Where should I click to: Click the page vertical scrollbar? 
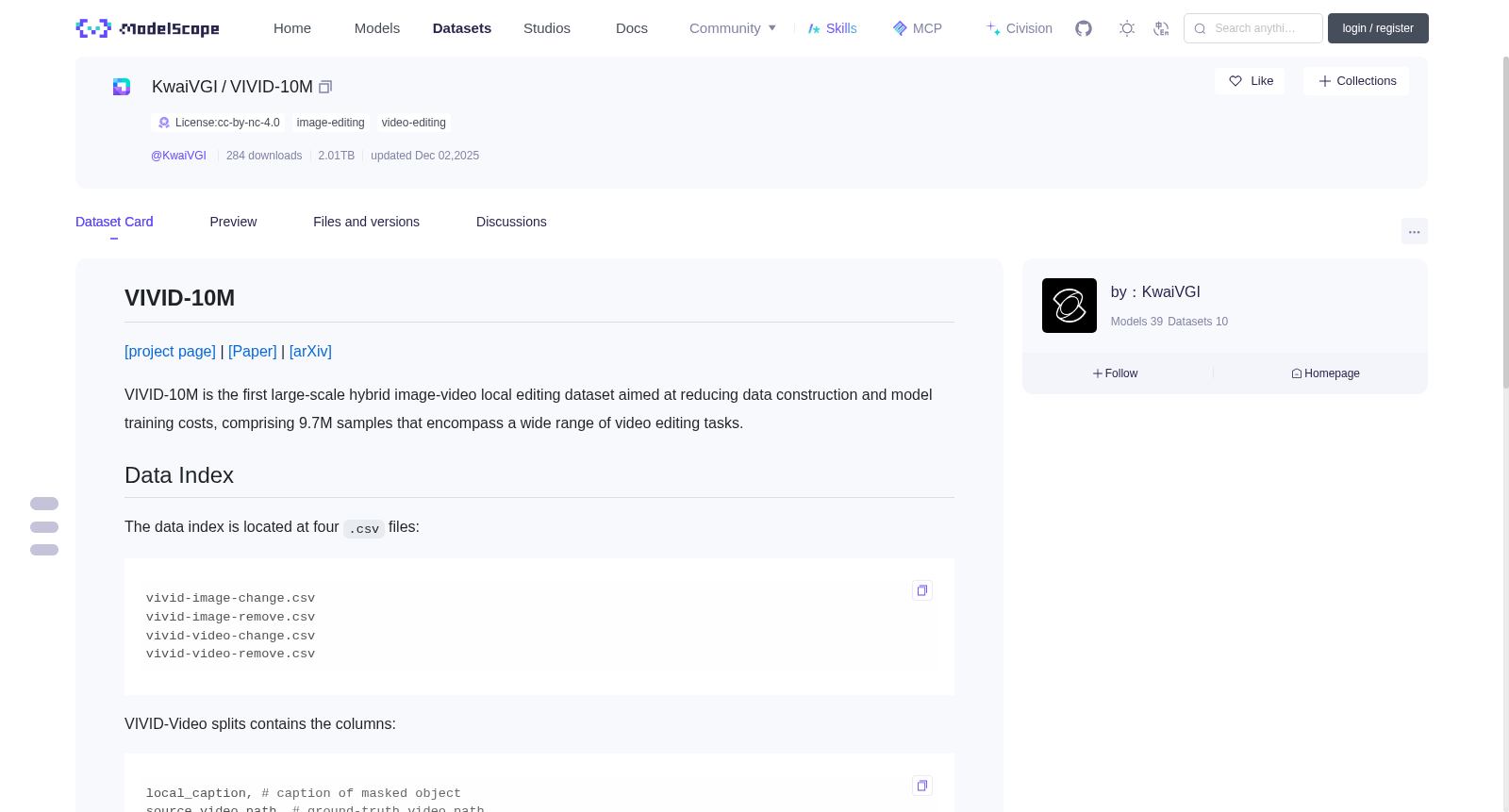1505,222
